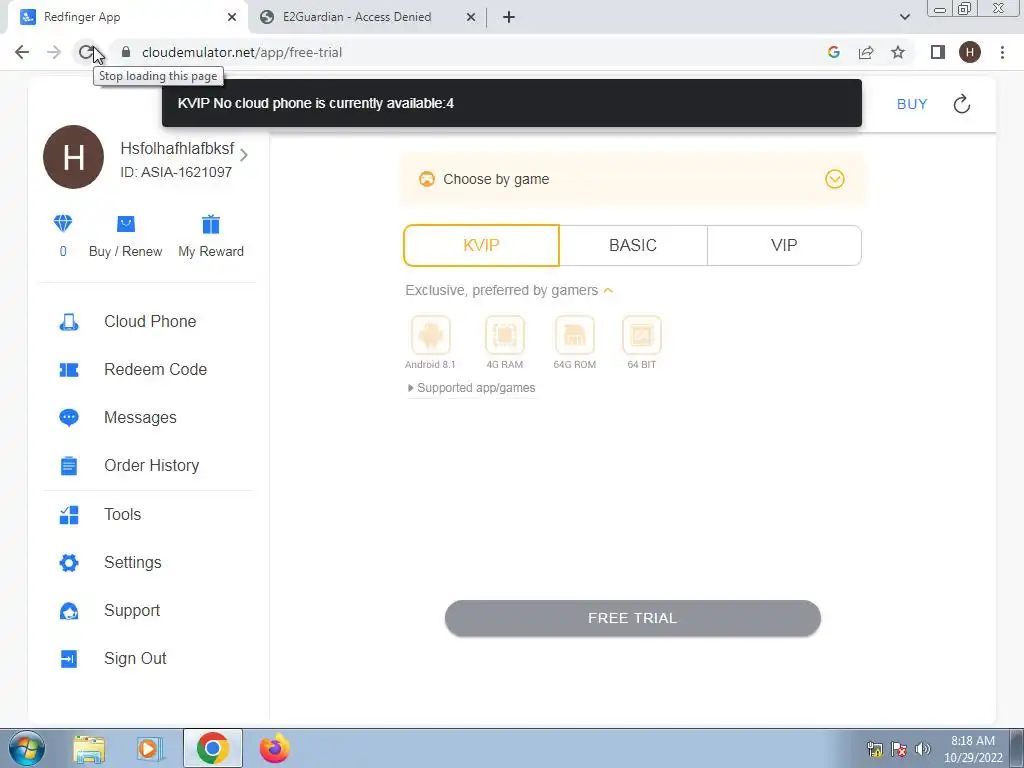
Task: Open Chrome tab search dropdown arrow
Action: pos(904,17)
